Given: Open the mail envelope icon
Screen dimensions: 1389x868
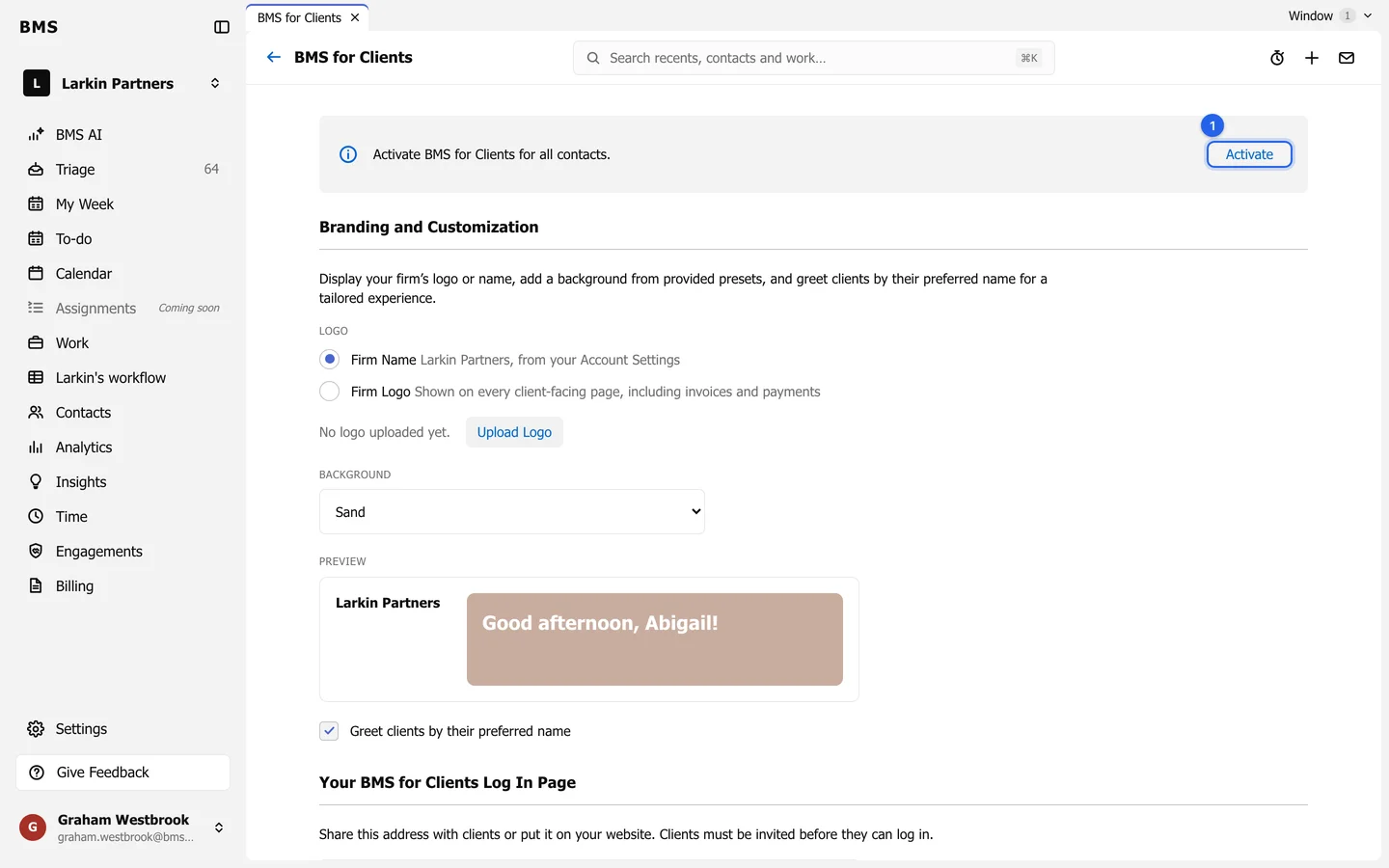Looking at the screenshot, I should (x=1347, y=58).
